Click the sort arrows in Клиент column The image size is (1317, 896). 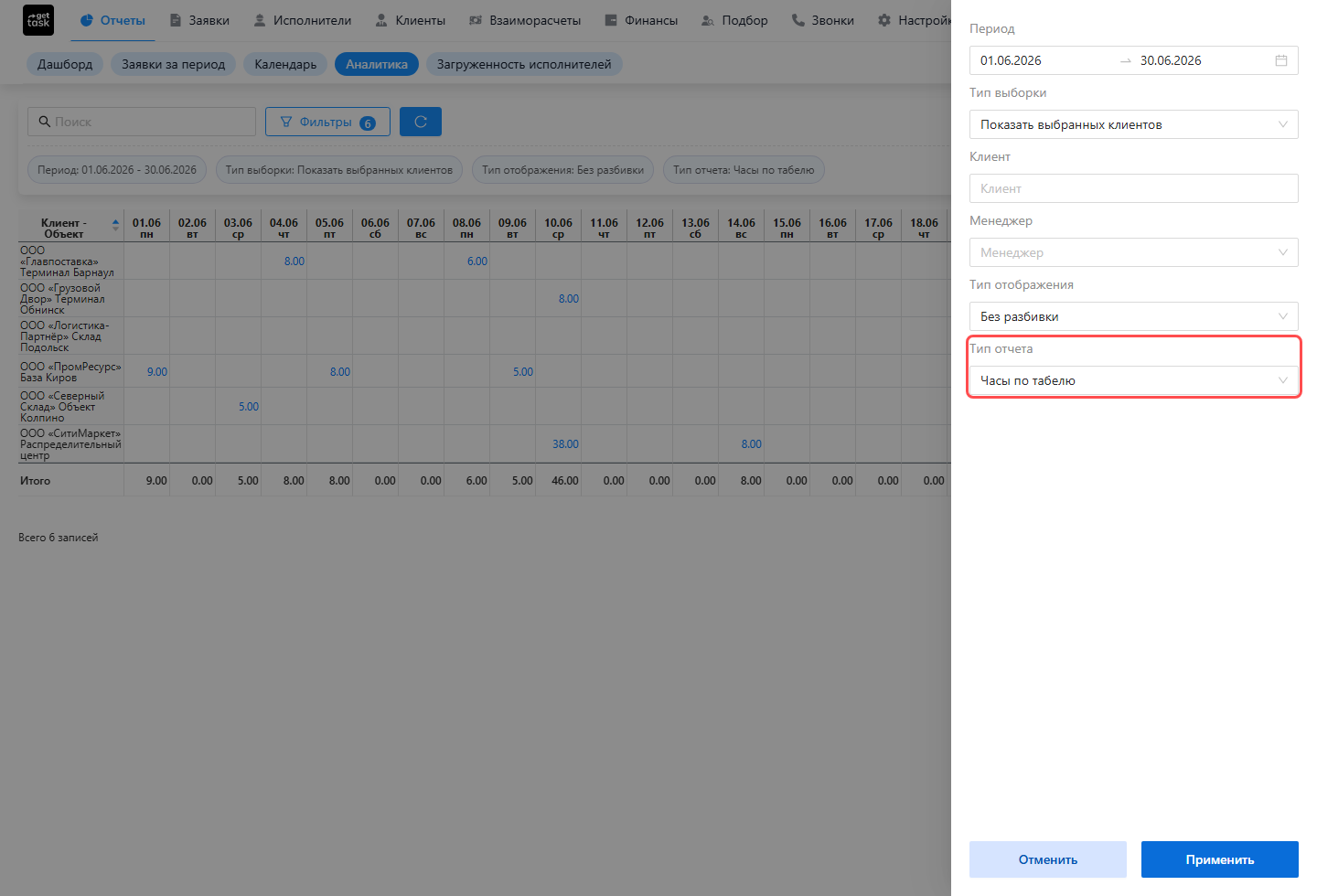[115, 224]
